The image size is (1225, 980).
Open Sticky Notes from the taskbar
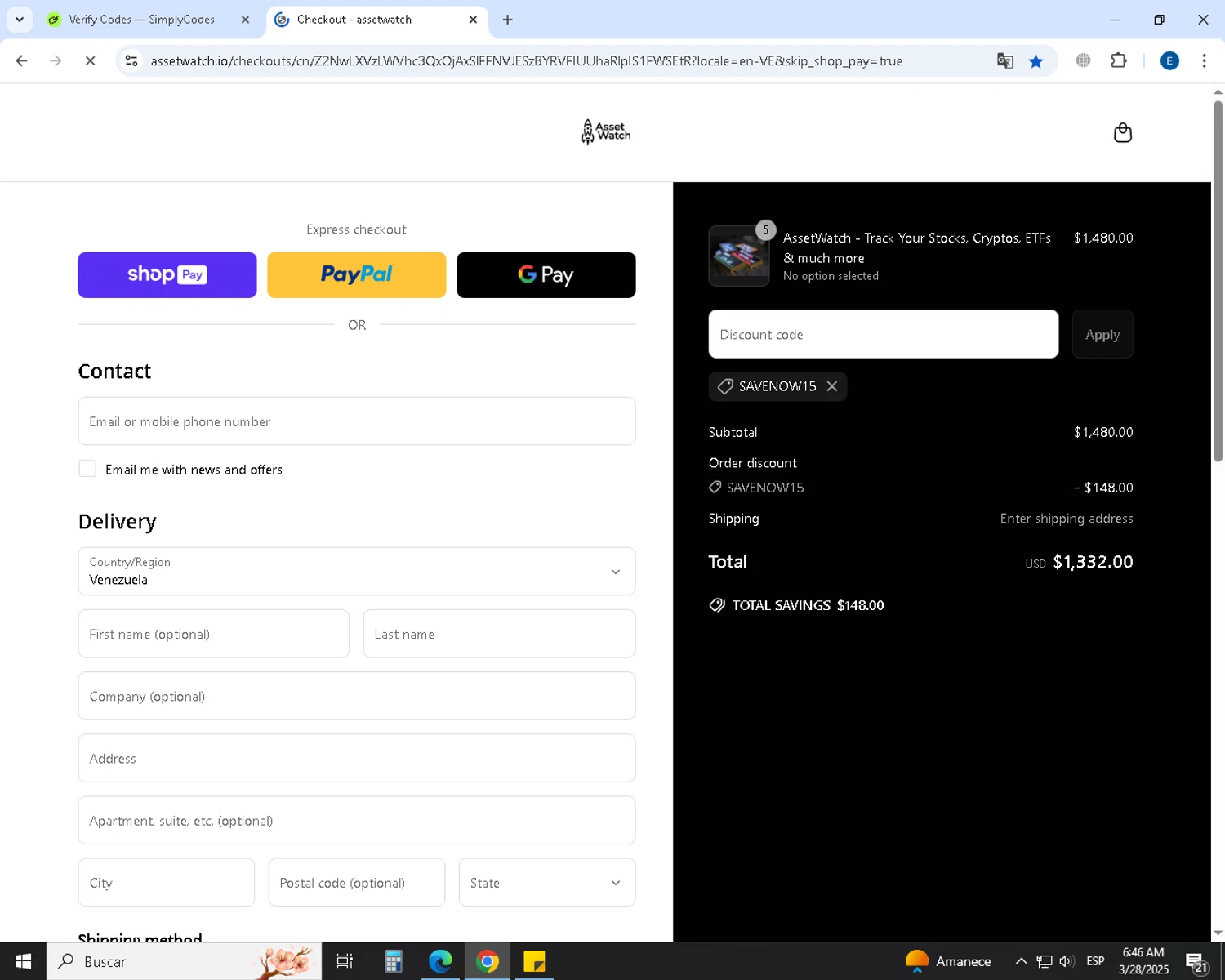(x=534, y=961)
